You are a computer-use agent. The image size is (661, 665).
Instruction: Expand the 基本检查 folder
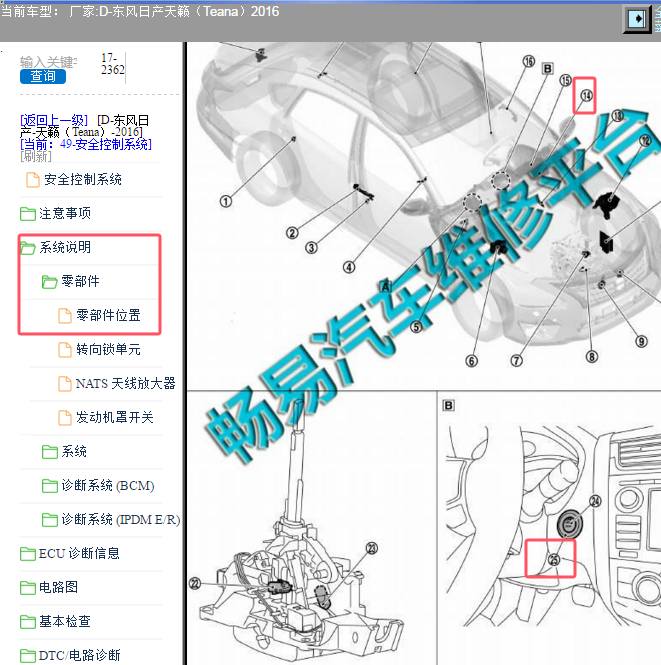coord(65,621)
